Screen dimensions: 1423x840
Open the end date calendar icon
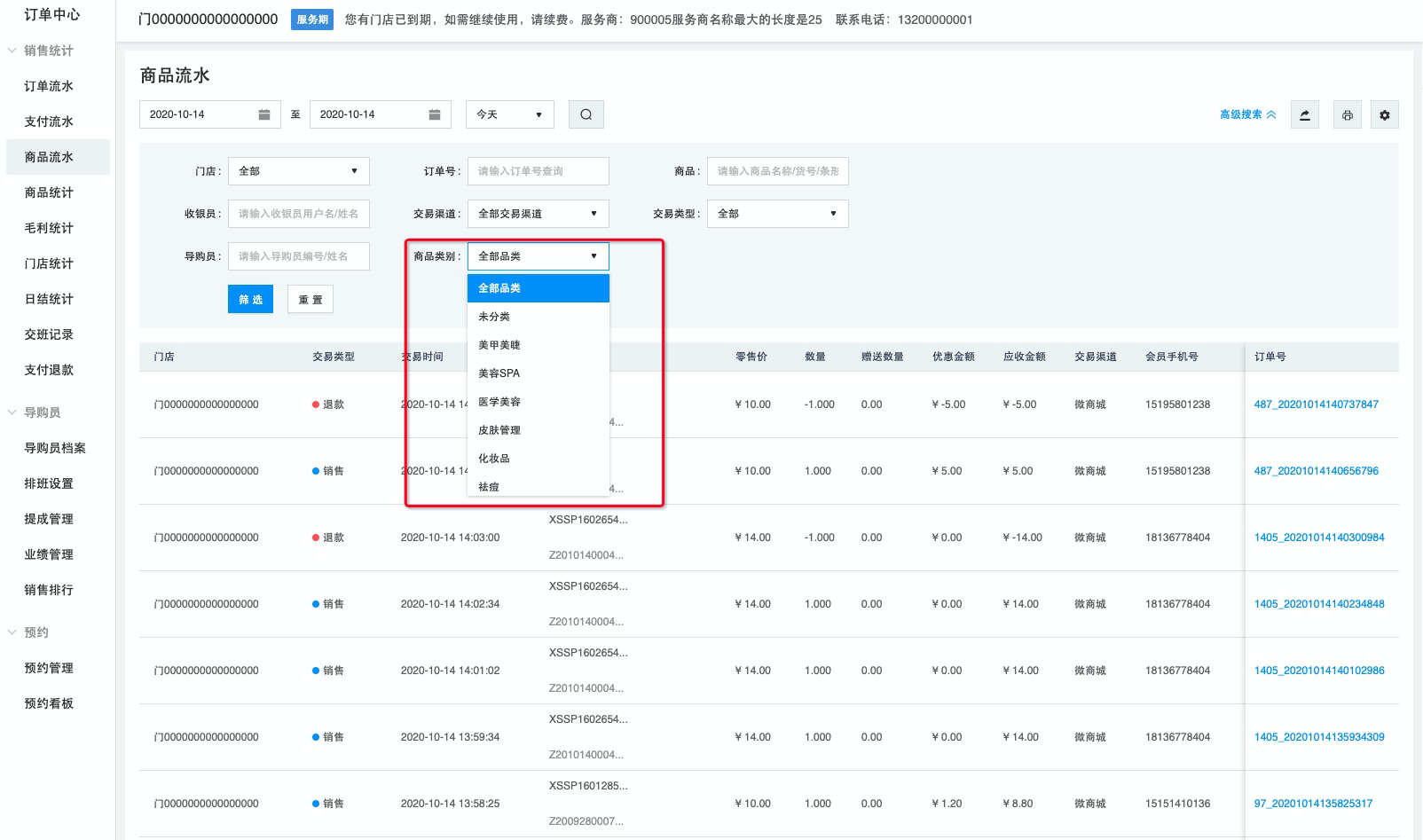point(434,114)
